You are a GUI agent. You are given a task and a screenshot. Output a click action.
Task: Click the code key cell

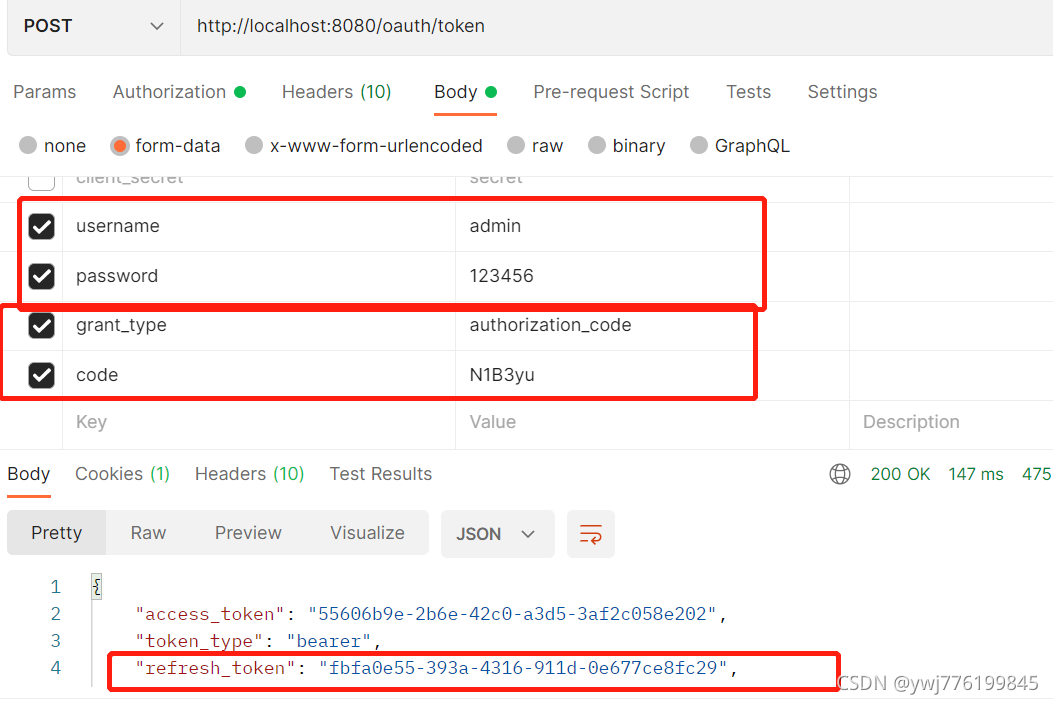tap(259, 375)
